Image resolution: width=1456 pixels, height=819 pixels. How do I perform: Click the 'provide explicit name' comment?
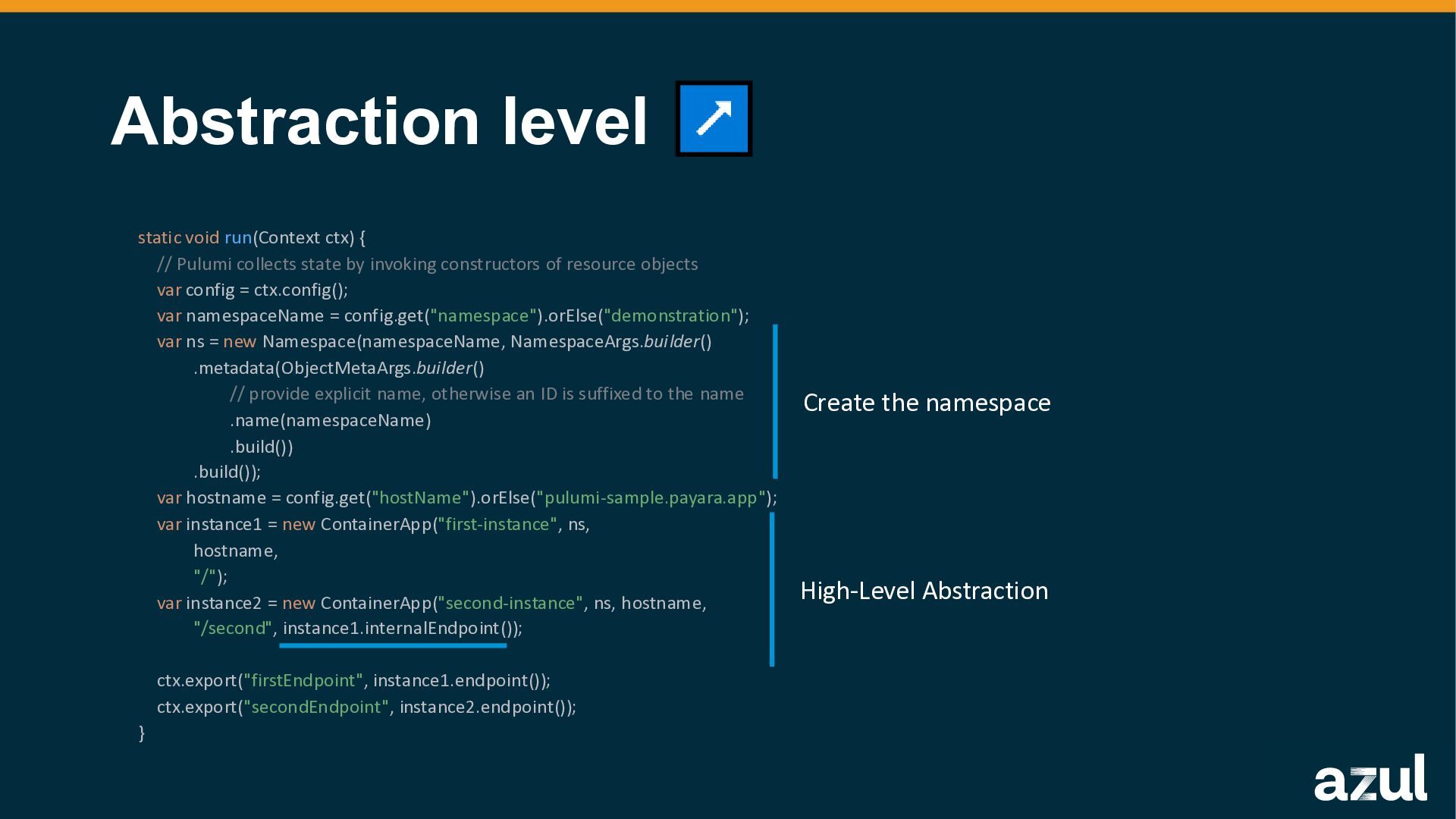(x=486, y=394)
